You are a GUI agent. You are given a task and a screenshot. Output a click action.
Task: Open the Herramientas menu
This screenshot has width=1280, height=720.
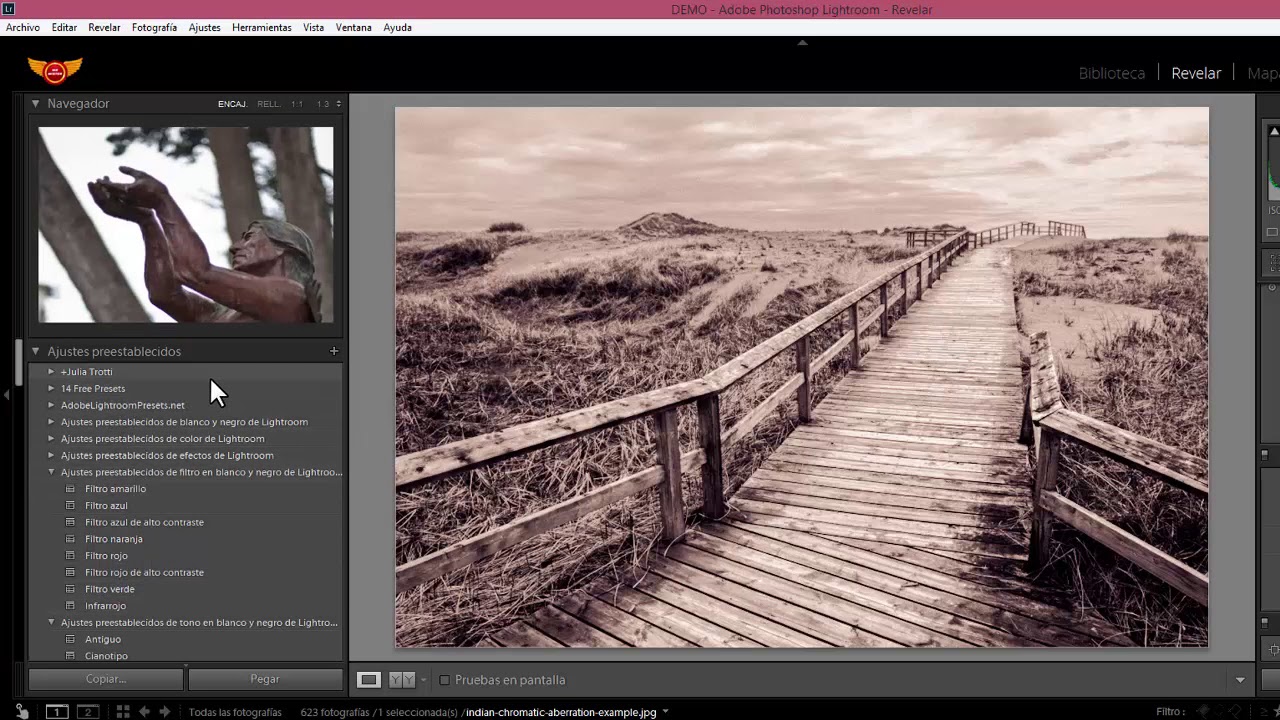(x=262, y=28)
